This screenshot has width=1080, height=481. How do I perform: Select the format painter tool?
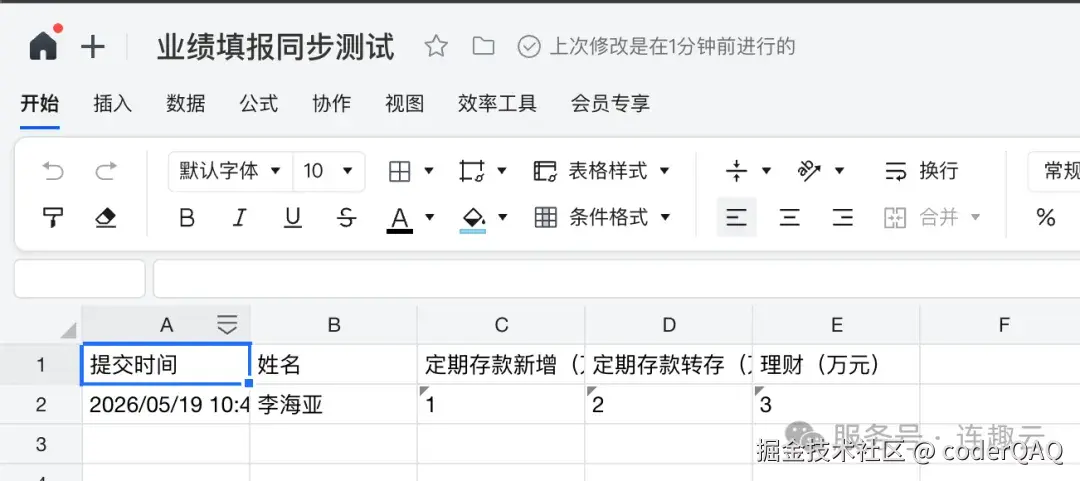coord(53,218)
